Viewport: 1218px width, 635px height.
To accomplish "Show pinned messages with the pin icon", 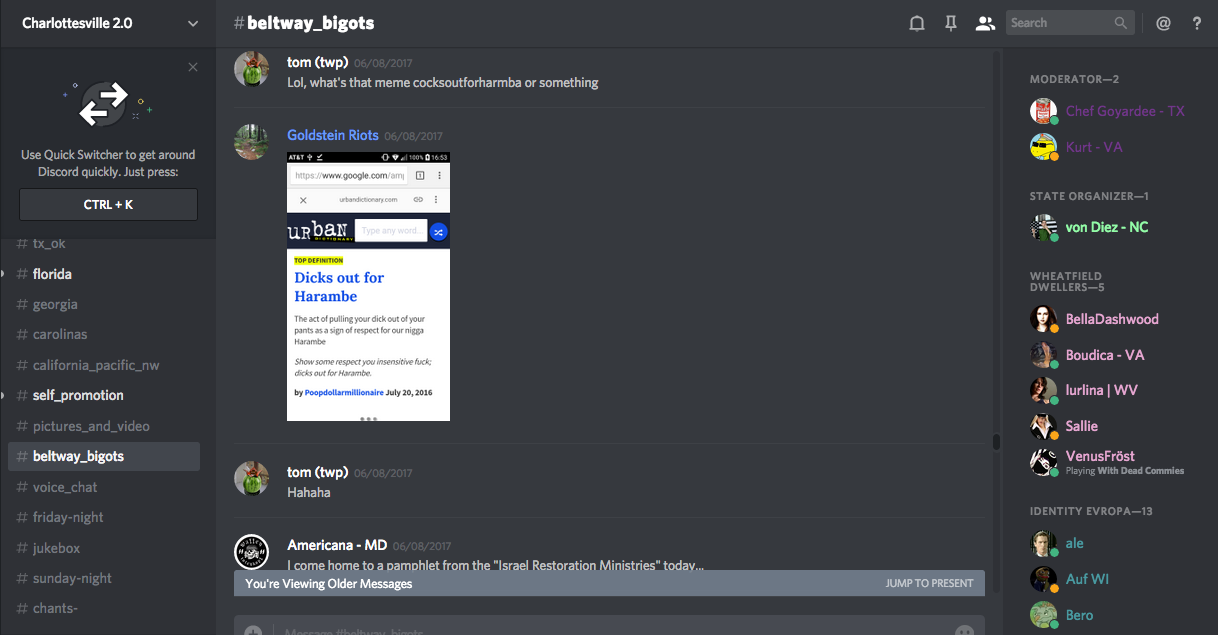I will click(950, 23).
